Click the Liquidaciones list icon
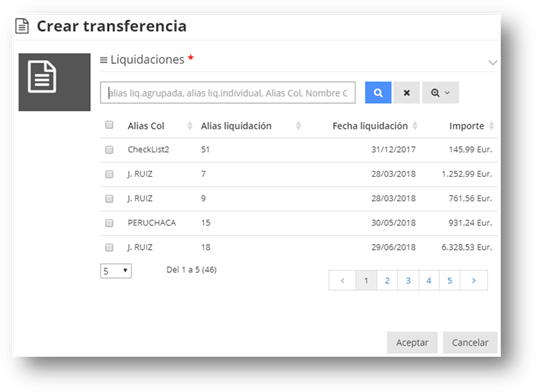 point(103,60)
